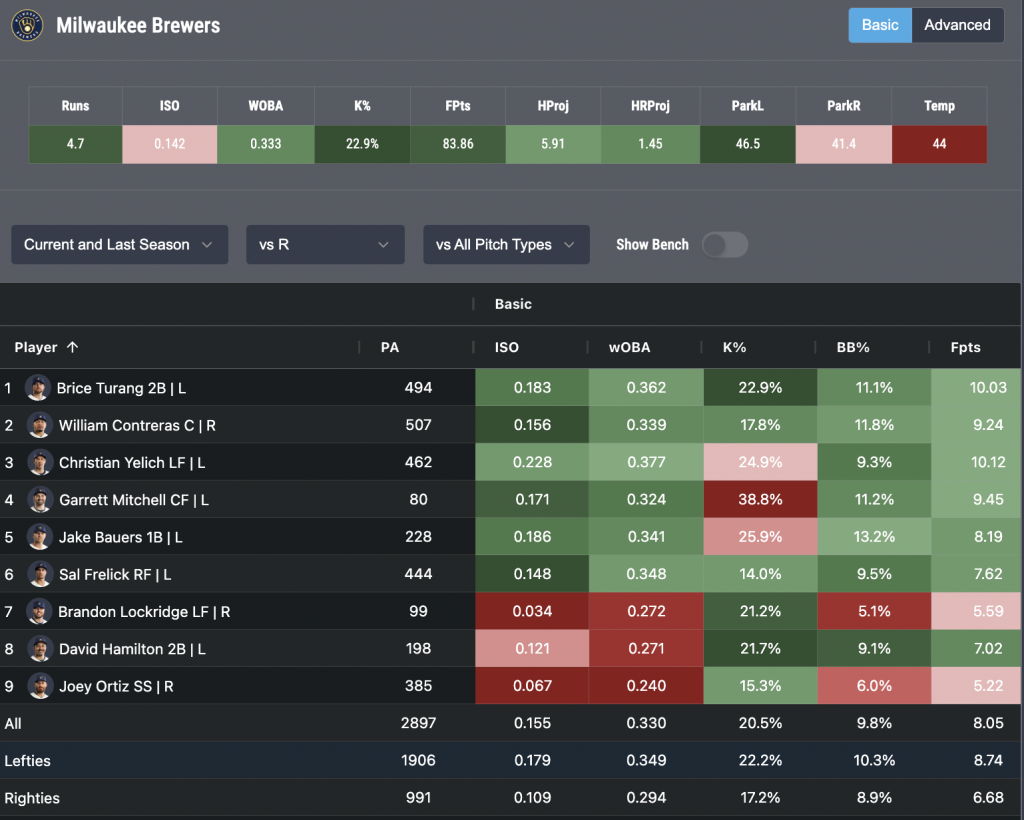Switch to the Advanced stats tab
This screenshot has height=820, width=1024.
point(957,25)
